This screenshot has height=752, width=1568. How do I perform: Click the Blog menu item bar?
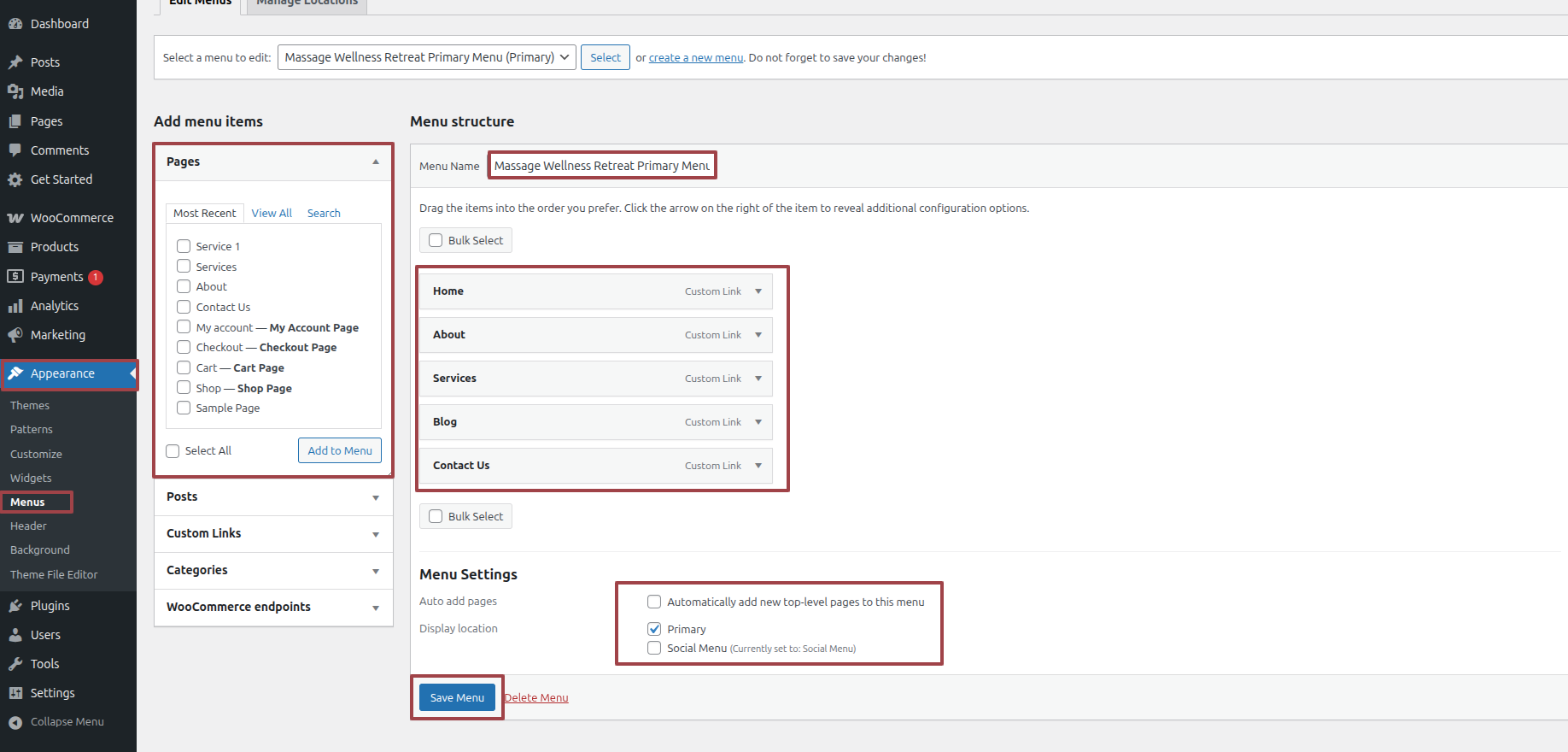click(x=596, y=422)
